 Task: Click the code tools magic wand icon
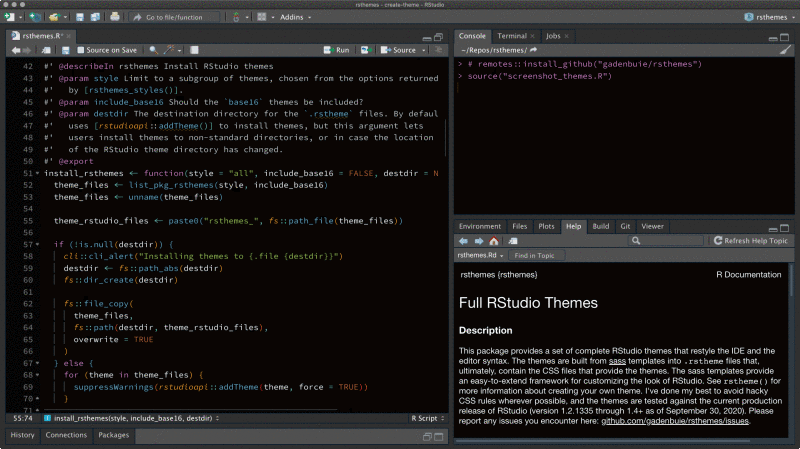point(169,50)
